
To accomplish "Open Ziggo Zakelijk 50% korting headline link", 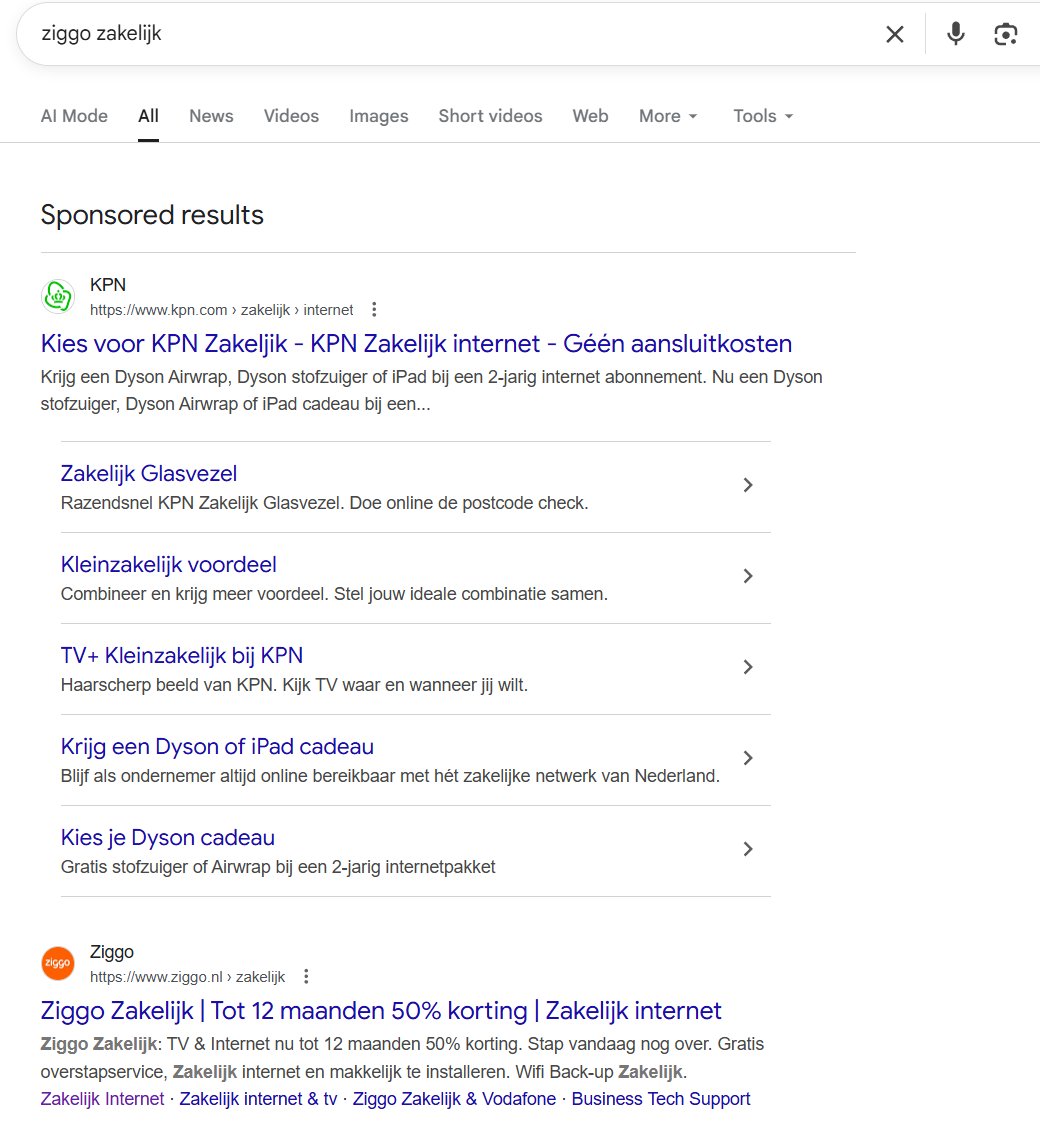I will click(381, 1011).
